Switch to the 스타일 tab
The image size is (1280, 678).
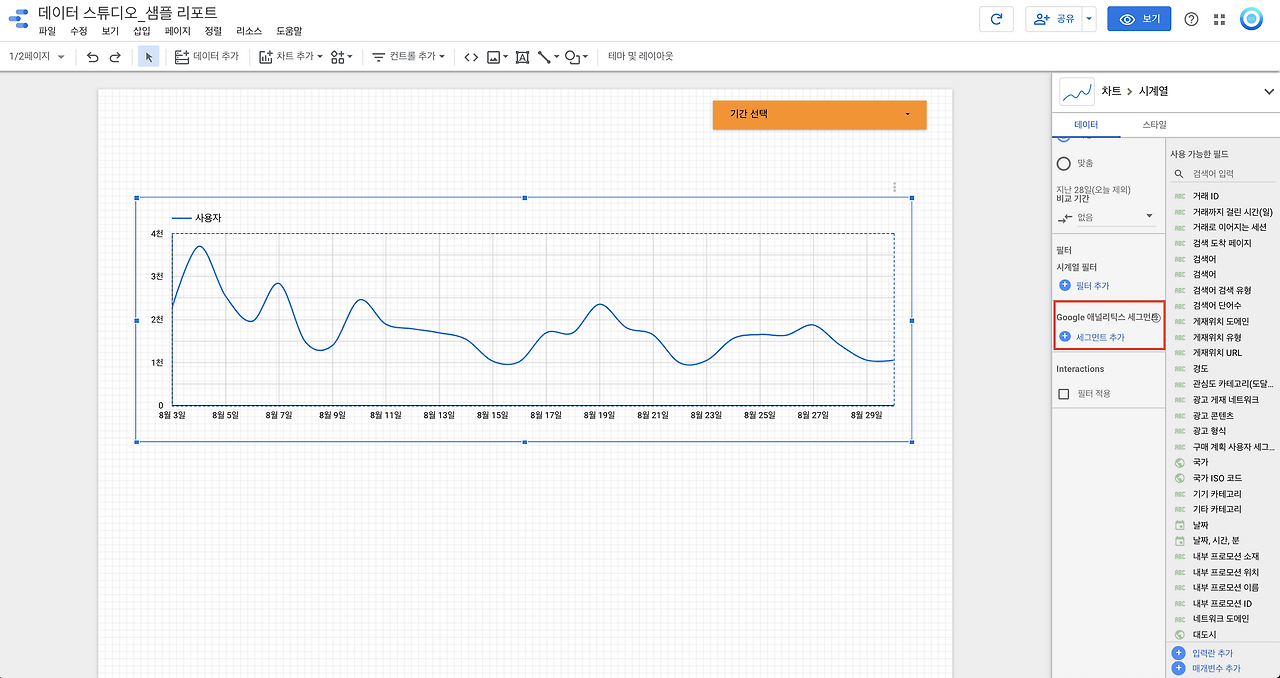[x=1154, y=125]
